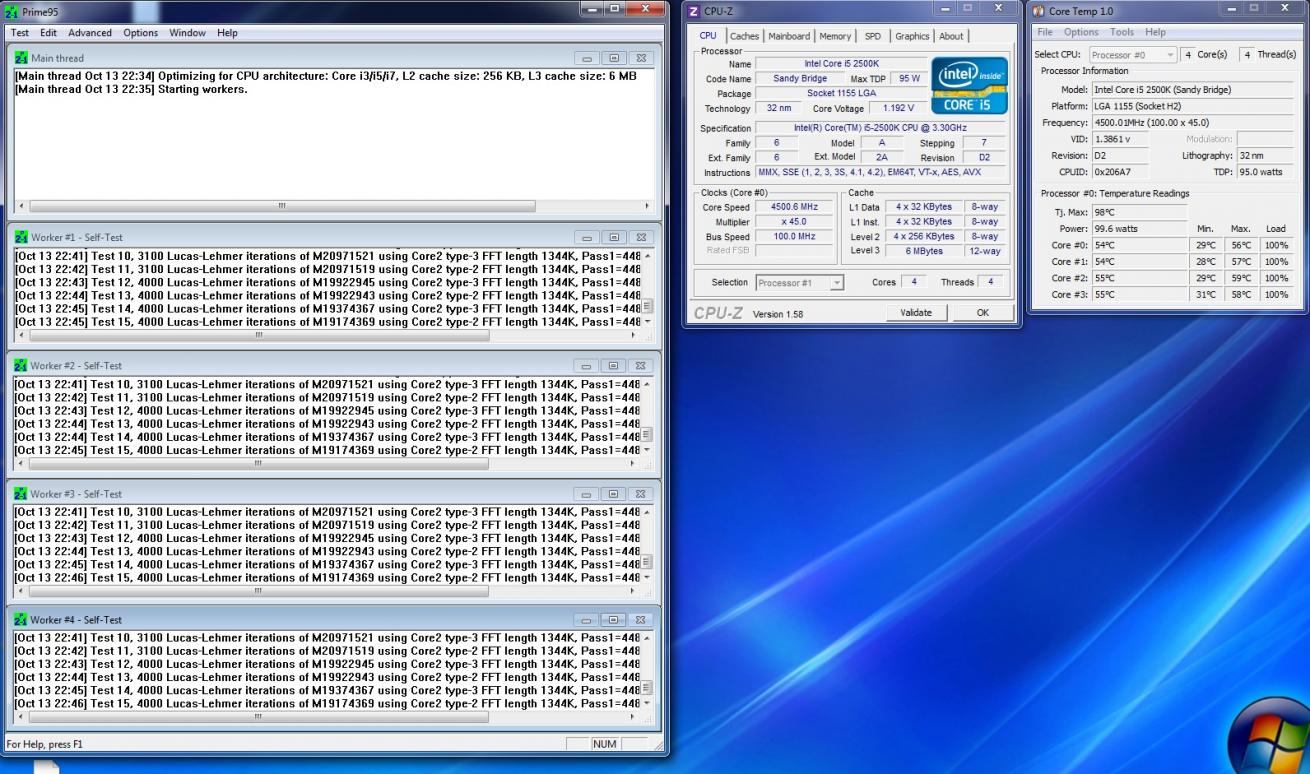Maximize the Worker #4 child window
This screenshot has height=774, width=1310.
coord(614,620)
